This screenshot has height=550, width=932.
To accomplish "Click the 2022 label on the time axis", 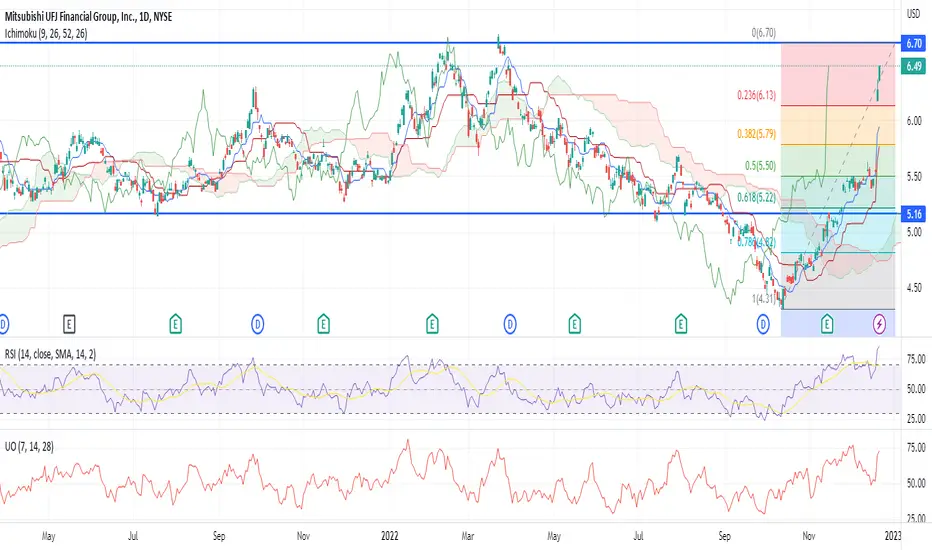I will [389, 536].
